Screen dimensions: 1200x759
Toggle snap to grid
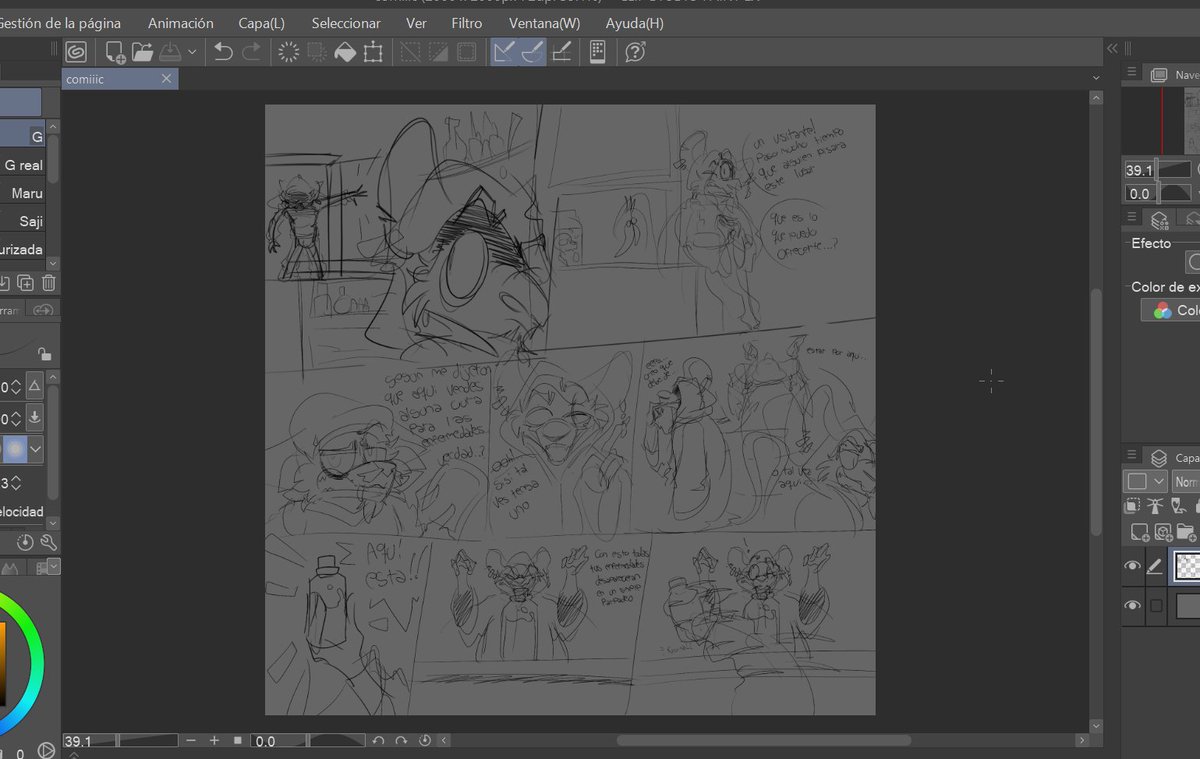[561, 52]
